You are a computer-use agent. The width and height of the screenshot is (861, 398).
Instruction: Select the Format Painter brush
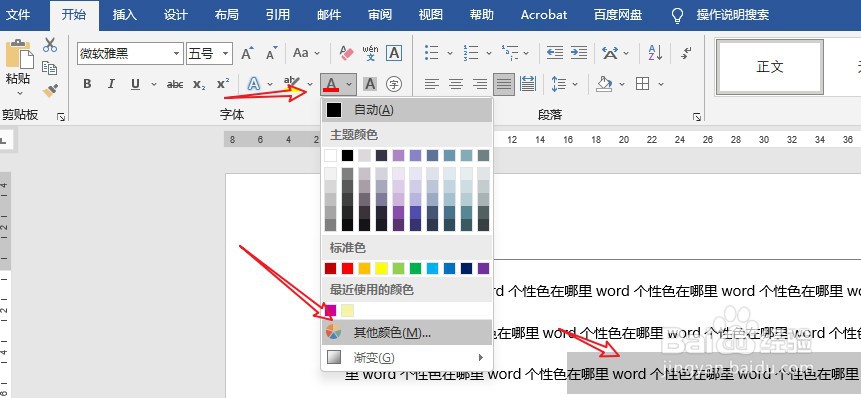tap(50, 91)
